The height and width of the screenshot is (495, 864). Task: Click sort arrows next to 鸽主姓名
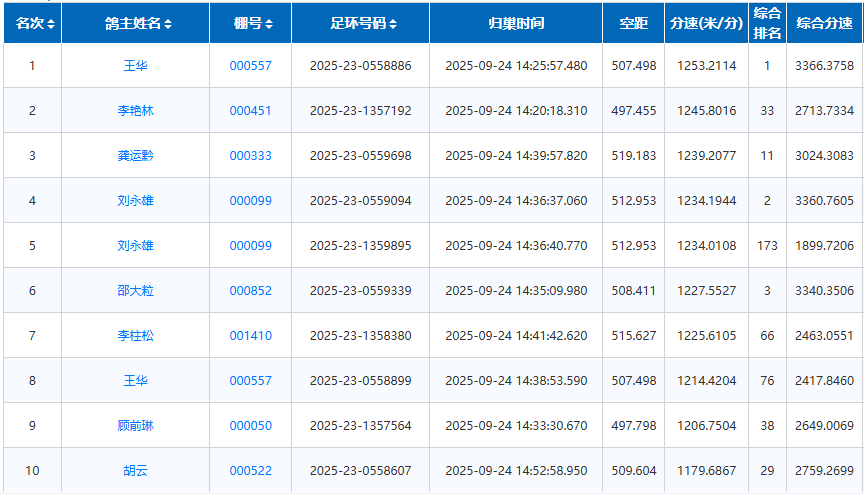tap(168, 24)
